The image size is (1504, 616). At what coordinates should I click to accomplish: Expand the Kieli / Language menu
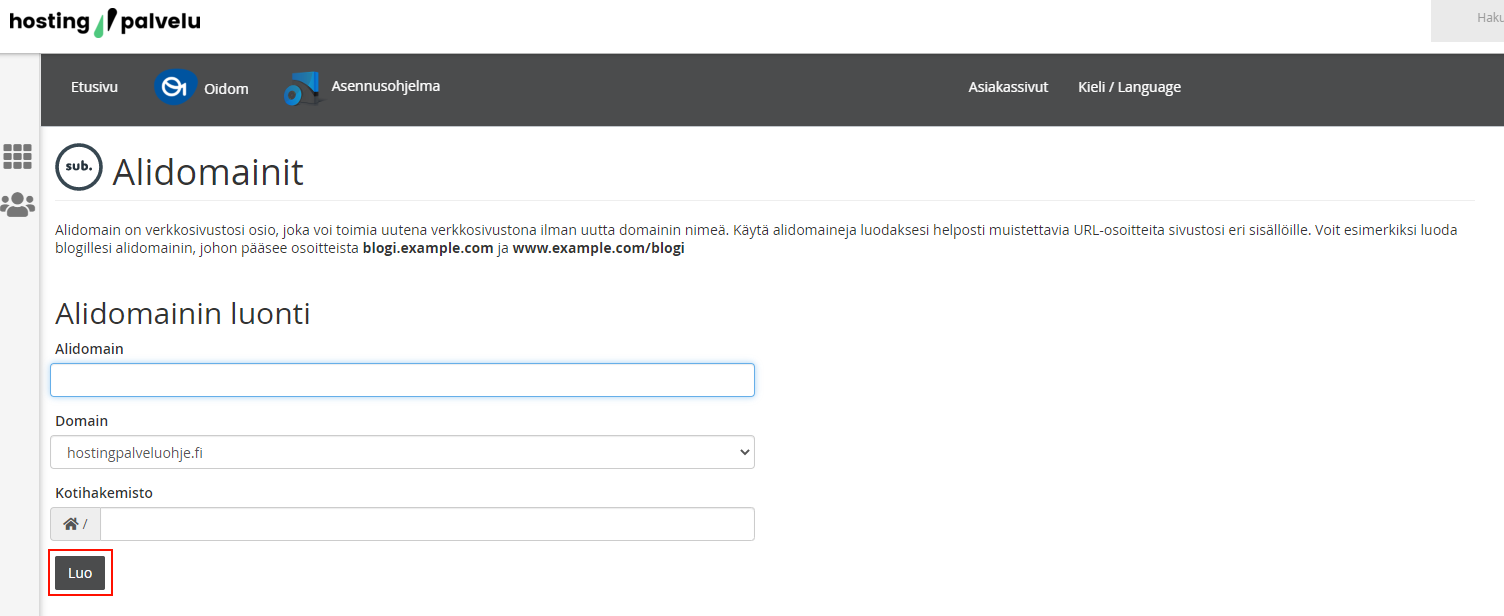[x=1129, y=87]
